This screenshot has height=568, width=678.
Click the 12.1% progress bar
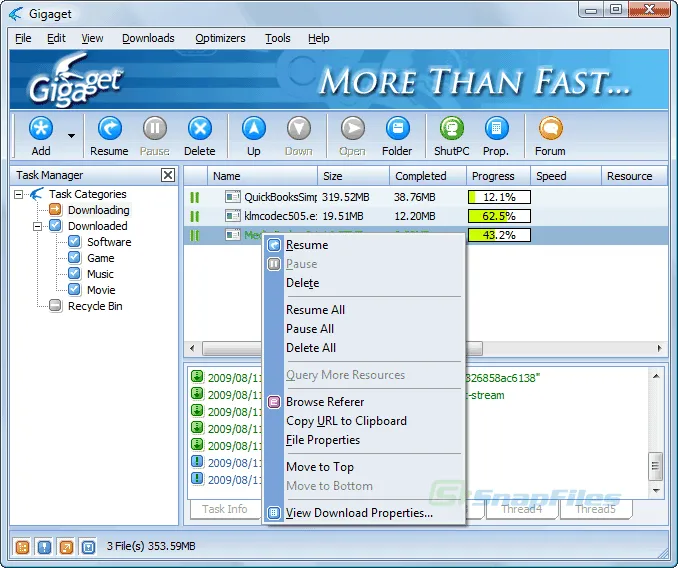coord(499,197)
